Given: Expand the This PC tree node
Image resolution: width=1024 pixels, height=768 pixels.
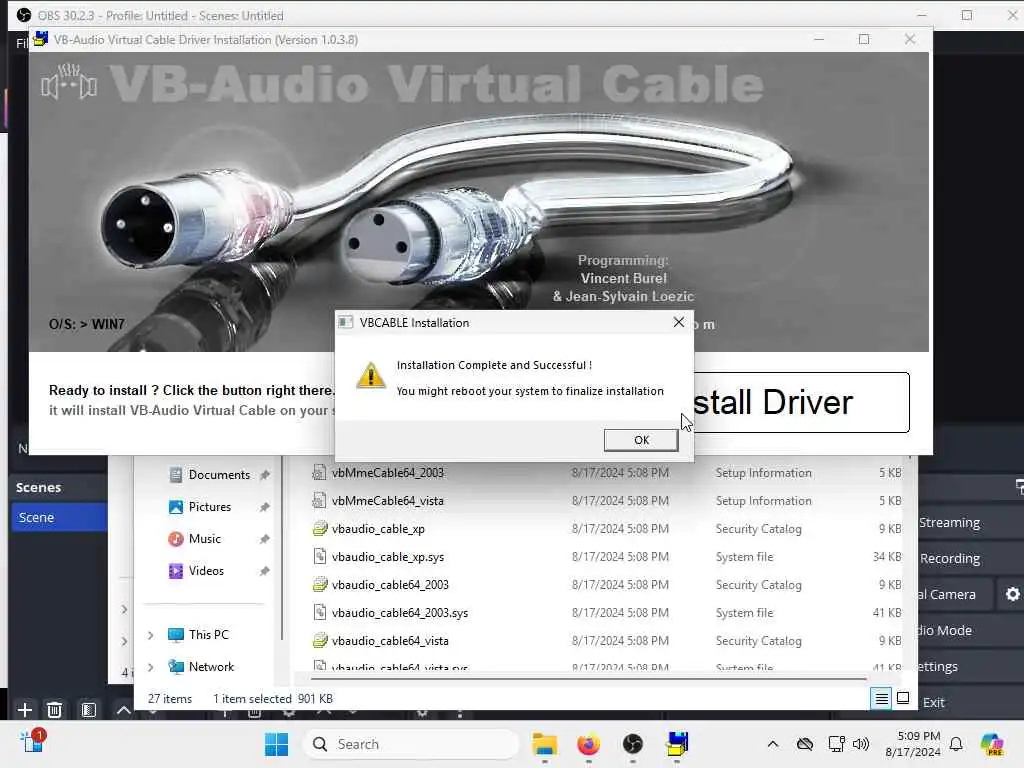Looking at the screenshot, I should 151,635.
